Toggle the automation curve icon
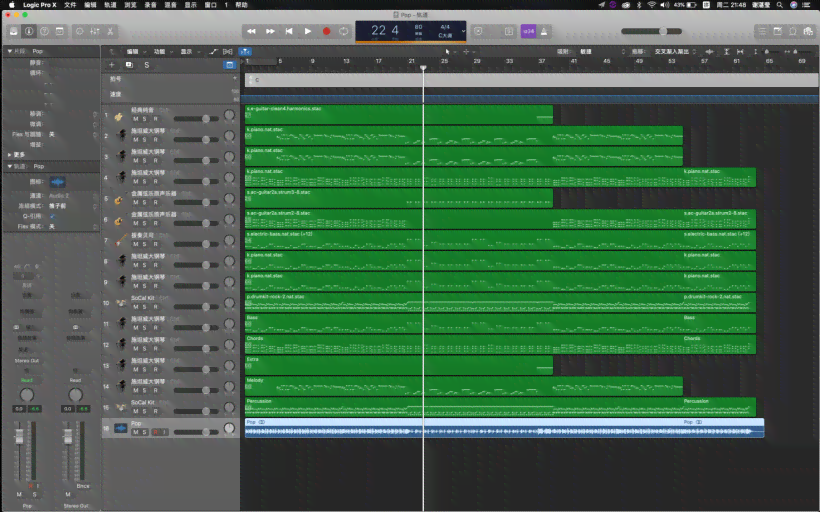 [213, 52]
